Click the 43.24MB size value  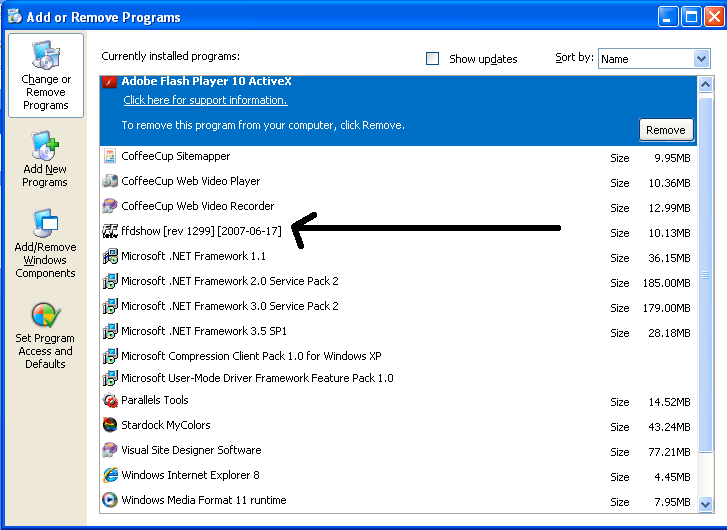click(x=669, y=427)
